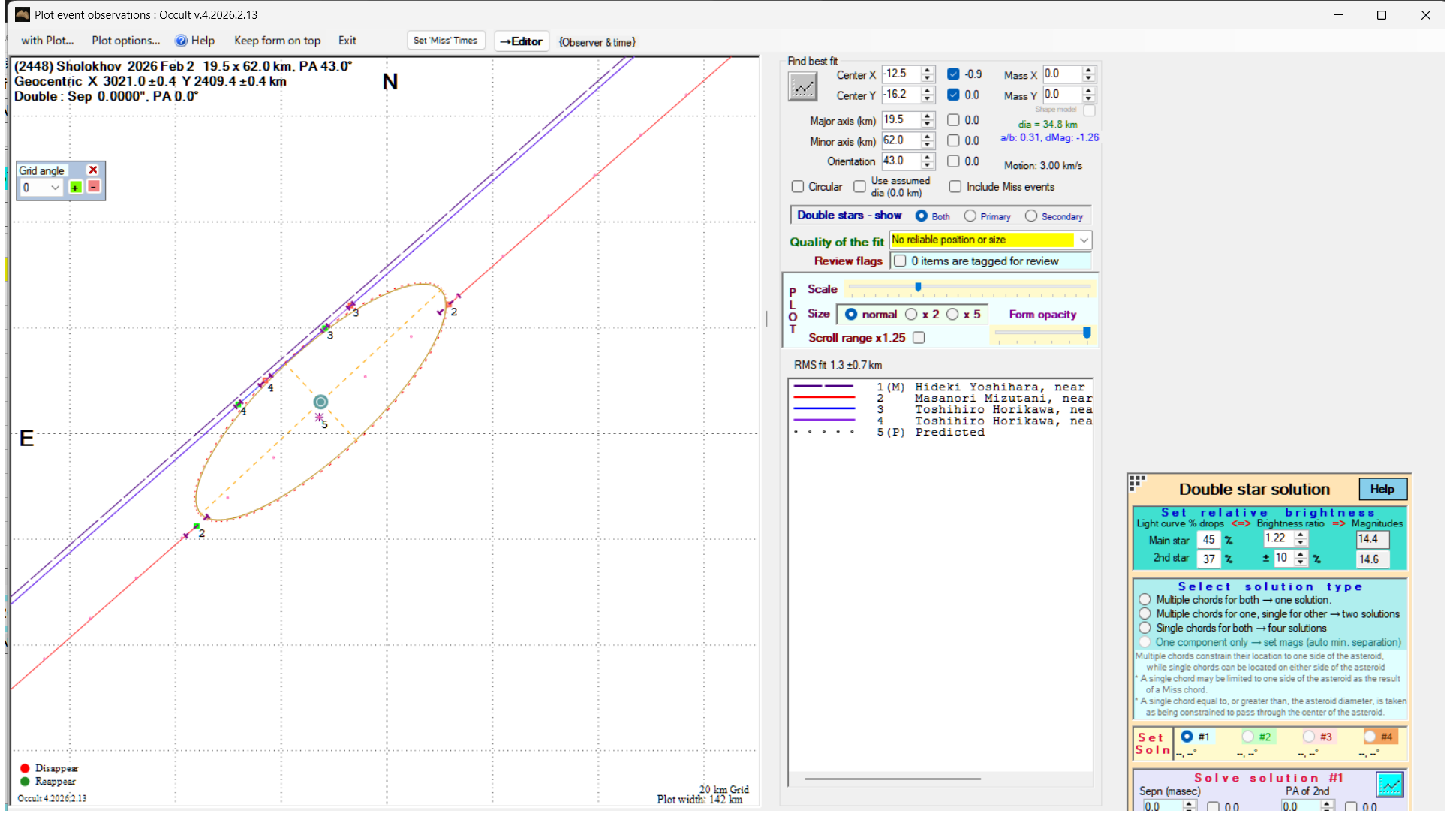
Task: Open the with Plot menu
Action: point(47,41)
